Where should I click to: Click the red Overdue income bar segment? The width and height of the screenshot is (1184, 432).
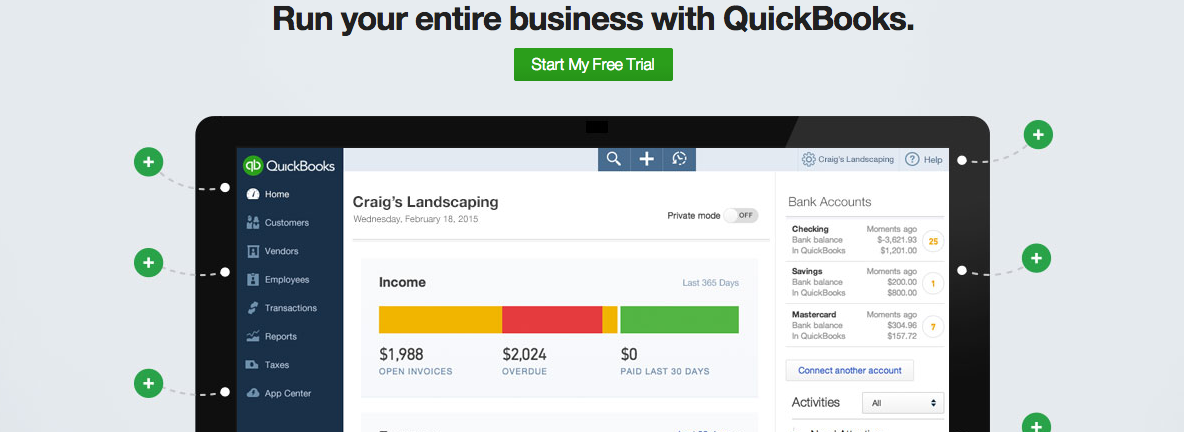[x=551, y=320]
